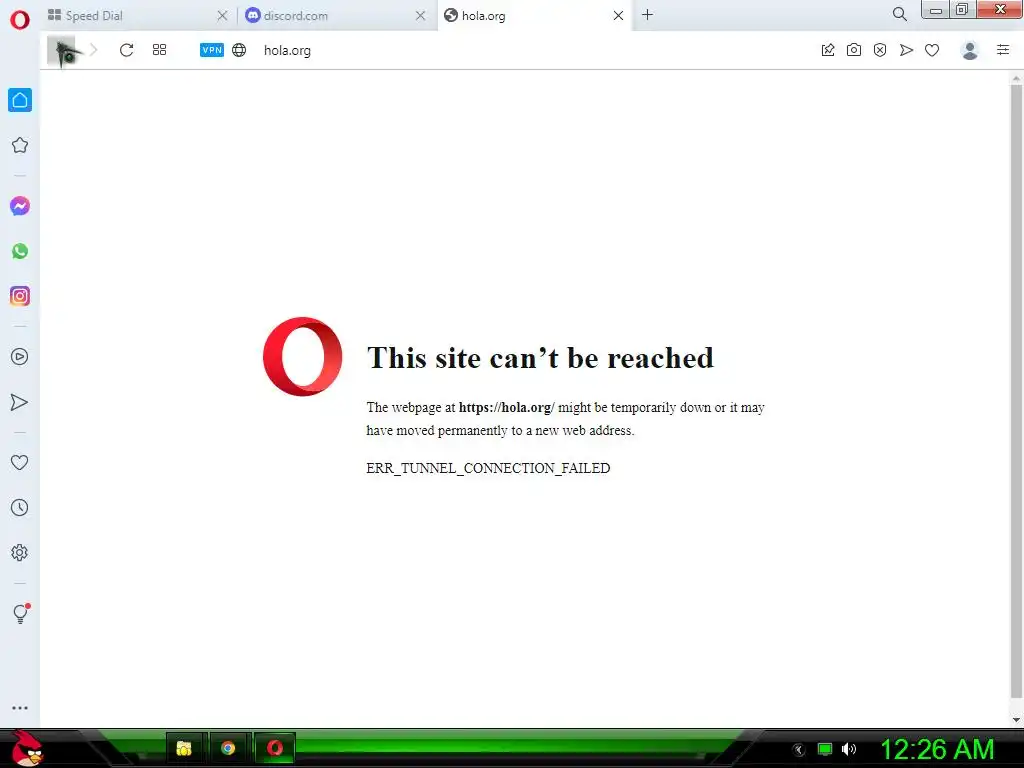Click the scrollbar down arrow

[x=1016, y=720]
